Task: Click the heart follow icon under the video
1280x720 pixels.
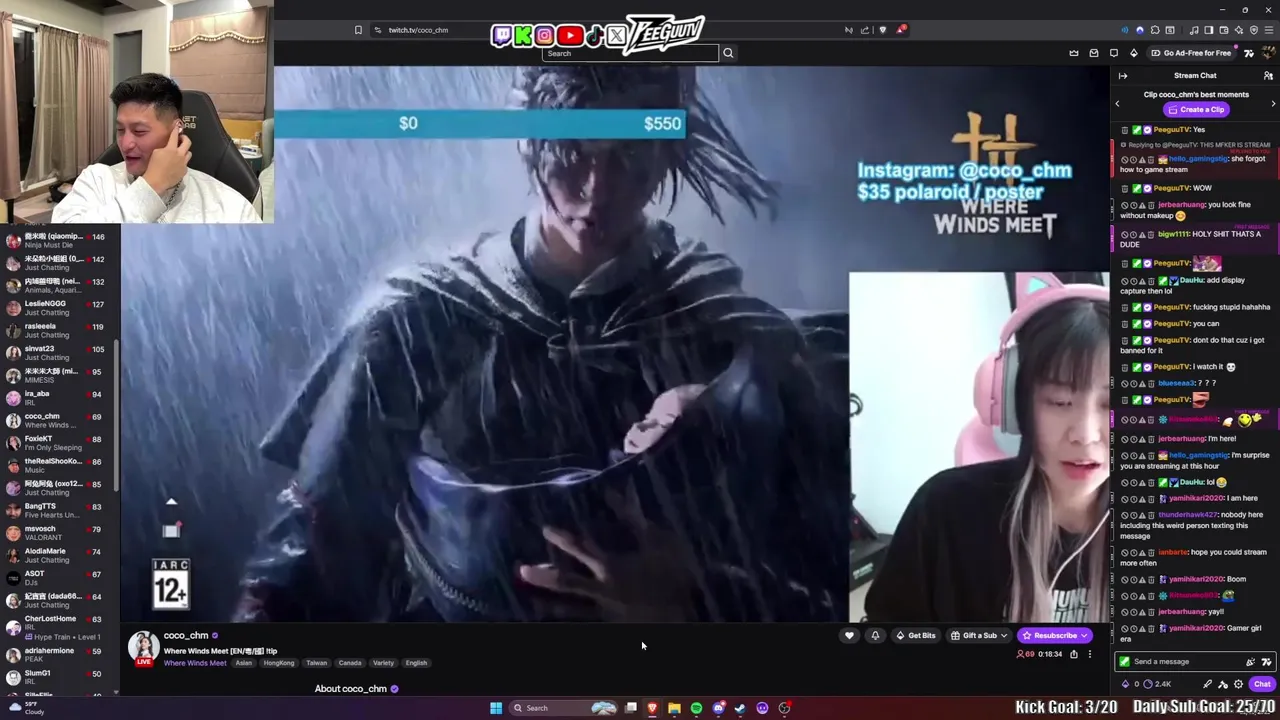Action: [849, 635]
